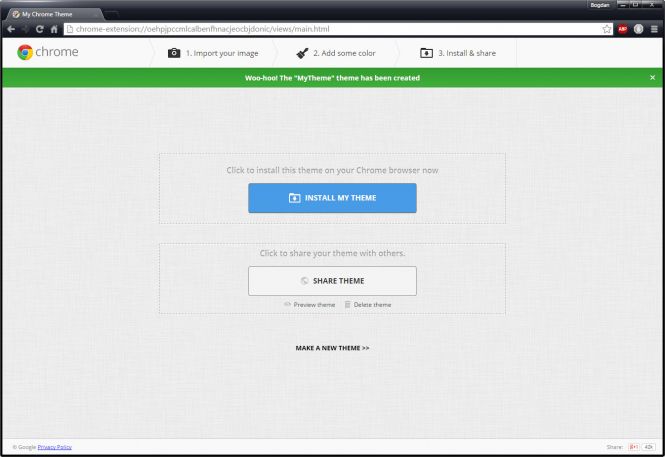Viewport: 665px width, 457px height.
Task: Select the address bar URL field
Action: [x=337, y=29]
